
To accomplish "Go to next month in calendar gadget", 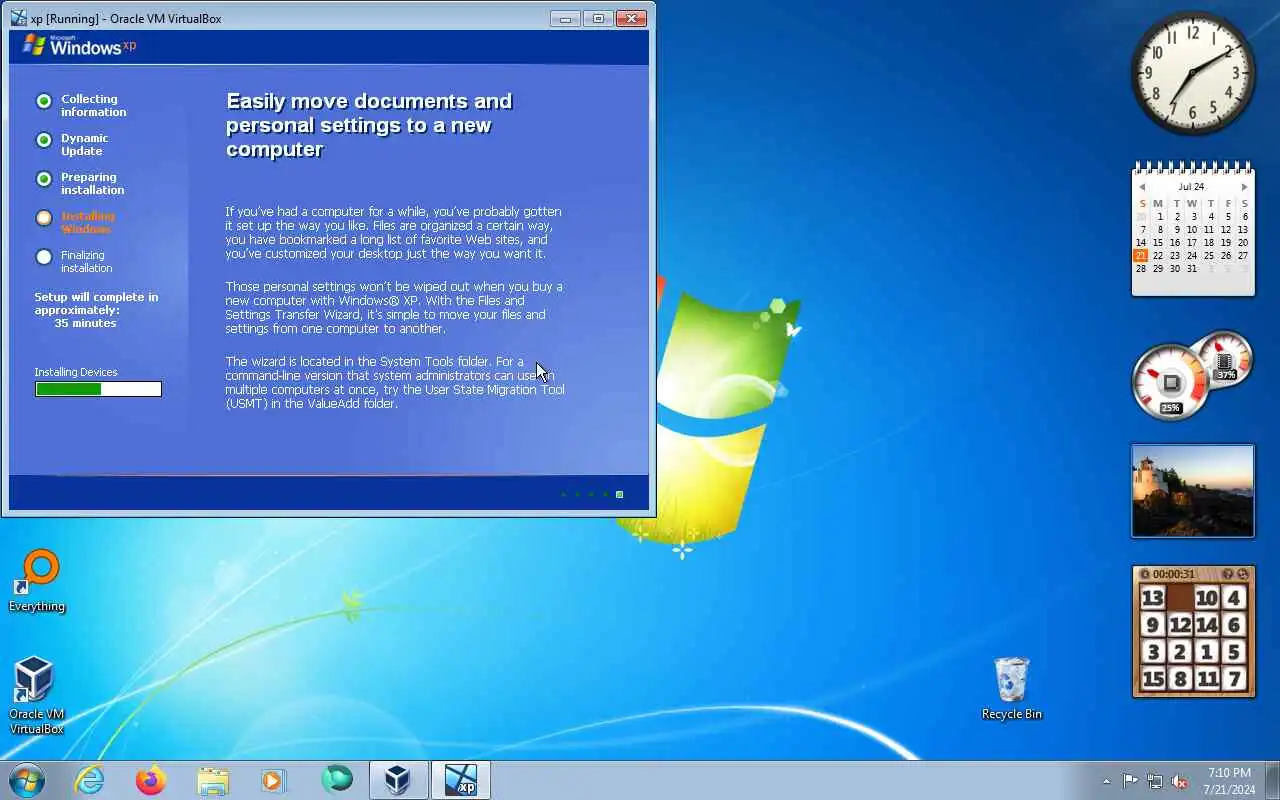I will pos(1244,187).
